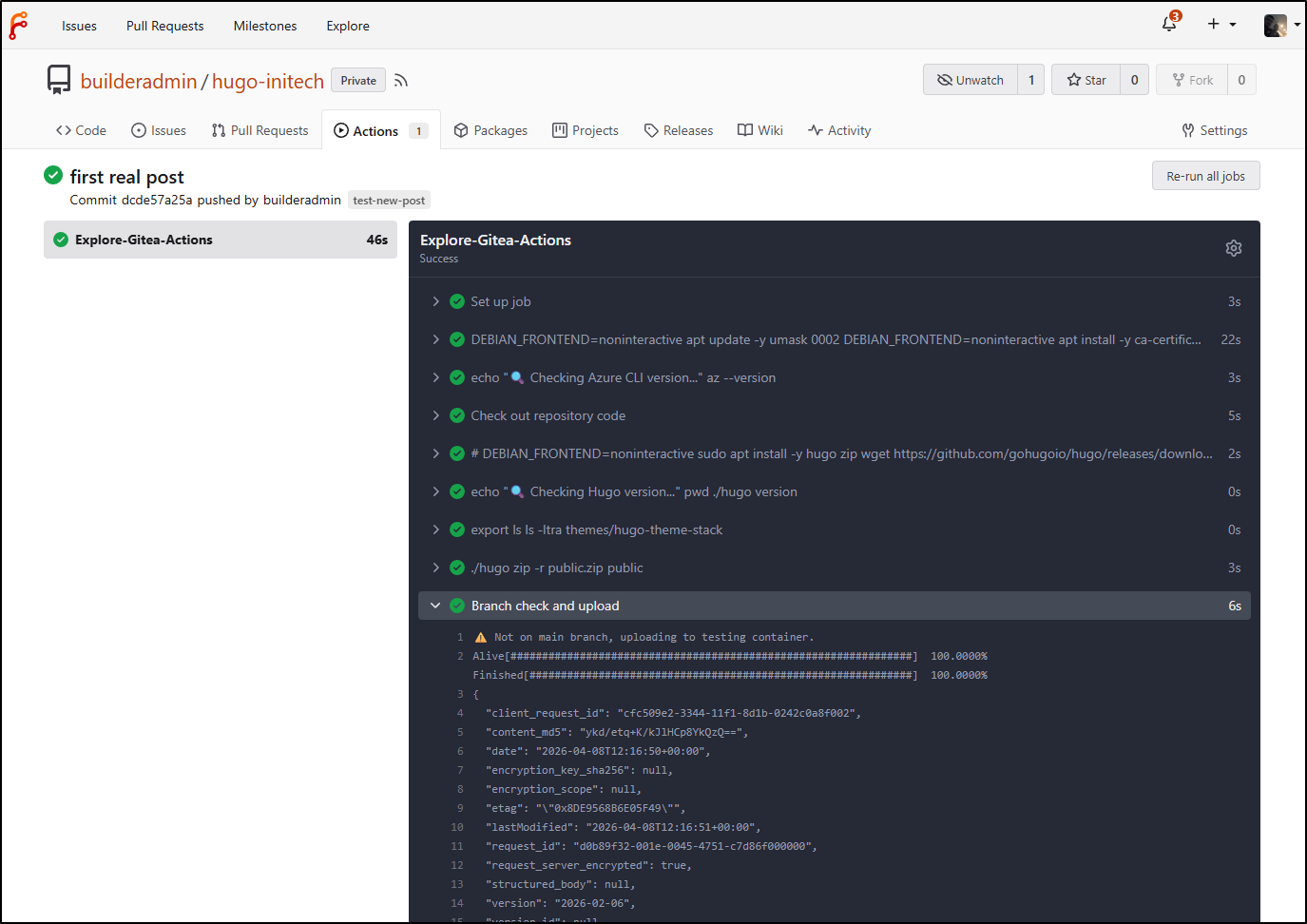Star the hugo-initech repository
The width and height of the screenshot is (1307, 924).
pos(1086,80)
